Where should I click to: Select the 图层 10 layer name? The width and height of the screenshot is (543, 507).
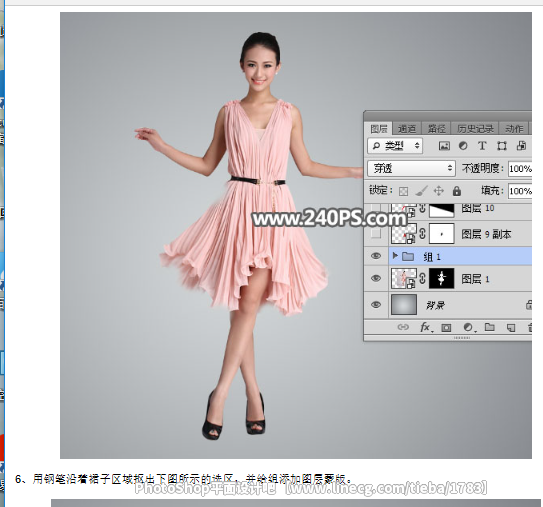[478, 208]
